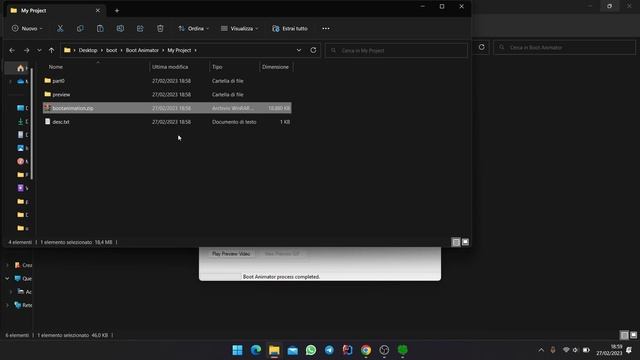Select bootanimation.zip file
640x360 pixels.
167,108
